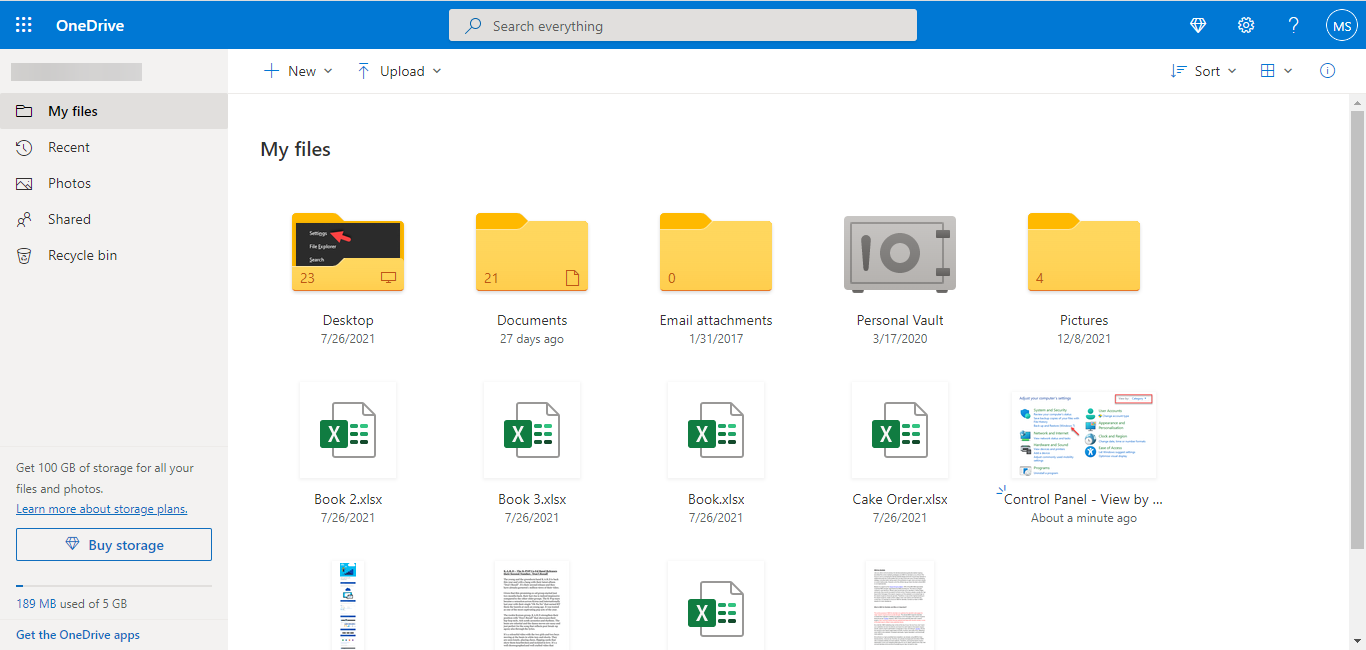Click the Book 3.xlsx file name
The width and height of the screenshot is (1366, 650).
[x=532, y=499]
